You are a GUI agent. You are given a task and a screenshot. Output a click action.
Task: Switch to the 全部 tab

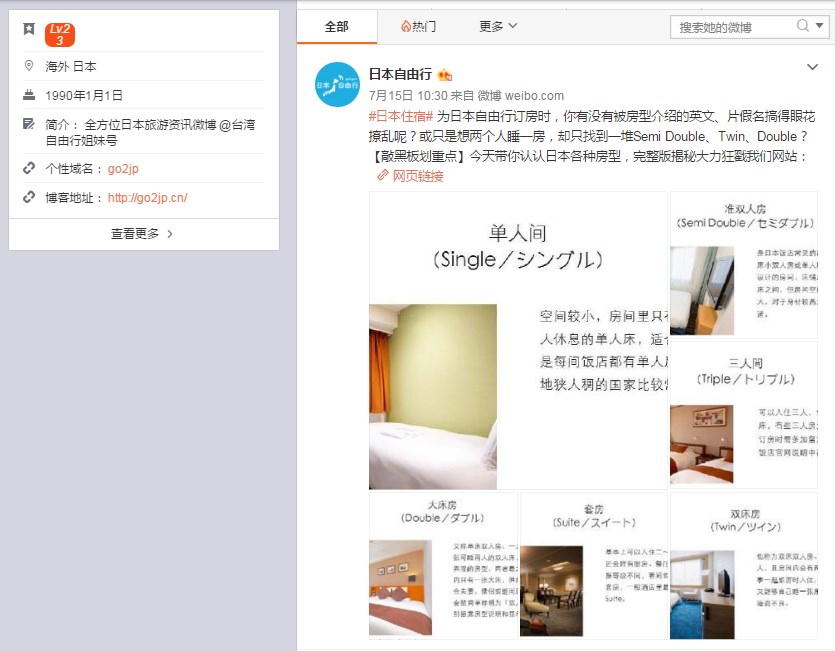(x=337, y=26)
